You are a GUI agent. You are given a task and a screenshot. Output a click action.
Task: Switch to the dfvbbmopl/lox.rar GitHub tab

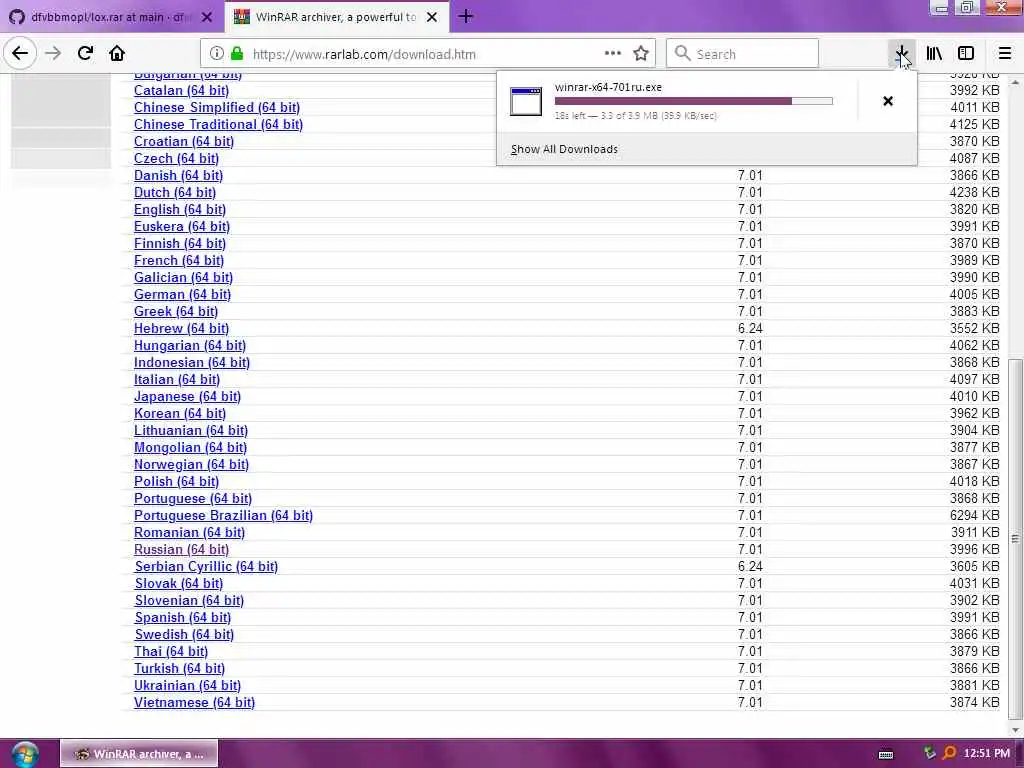[111, 17]
